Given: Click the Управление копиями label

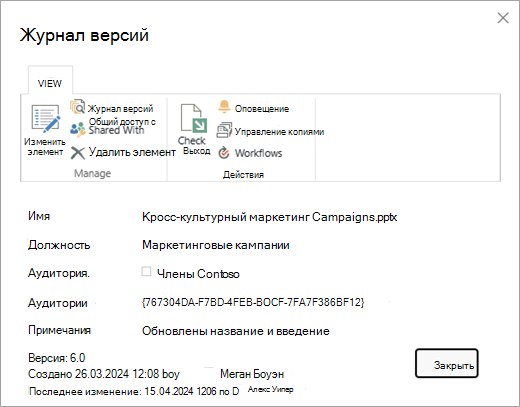Looking at the screenshot, I should click(x=279, y=132).
